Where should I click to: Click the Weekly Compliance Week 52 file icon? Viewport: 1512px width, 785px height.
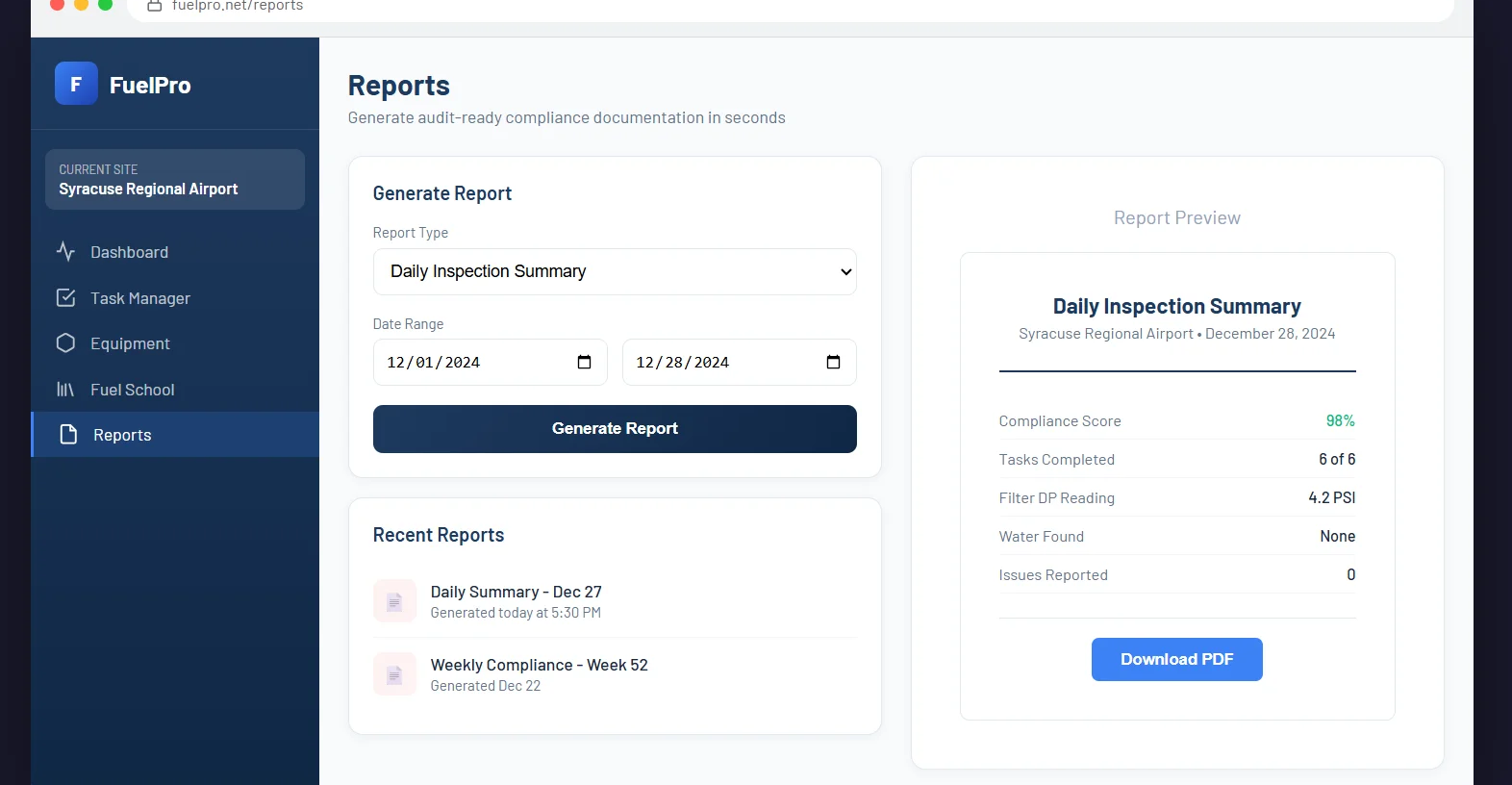coord(394,674)
